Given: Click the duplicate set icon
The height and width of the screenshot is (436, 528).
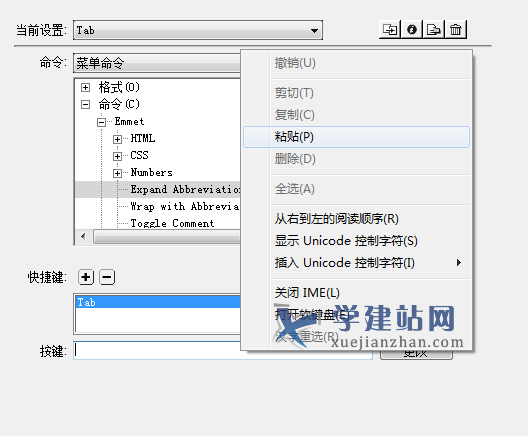Looking at the screenshot, I should click(390, 30).
